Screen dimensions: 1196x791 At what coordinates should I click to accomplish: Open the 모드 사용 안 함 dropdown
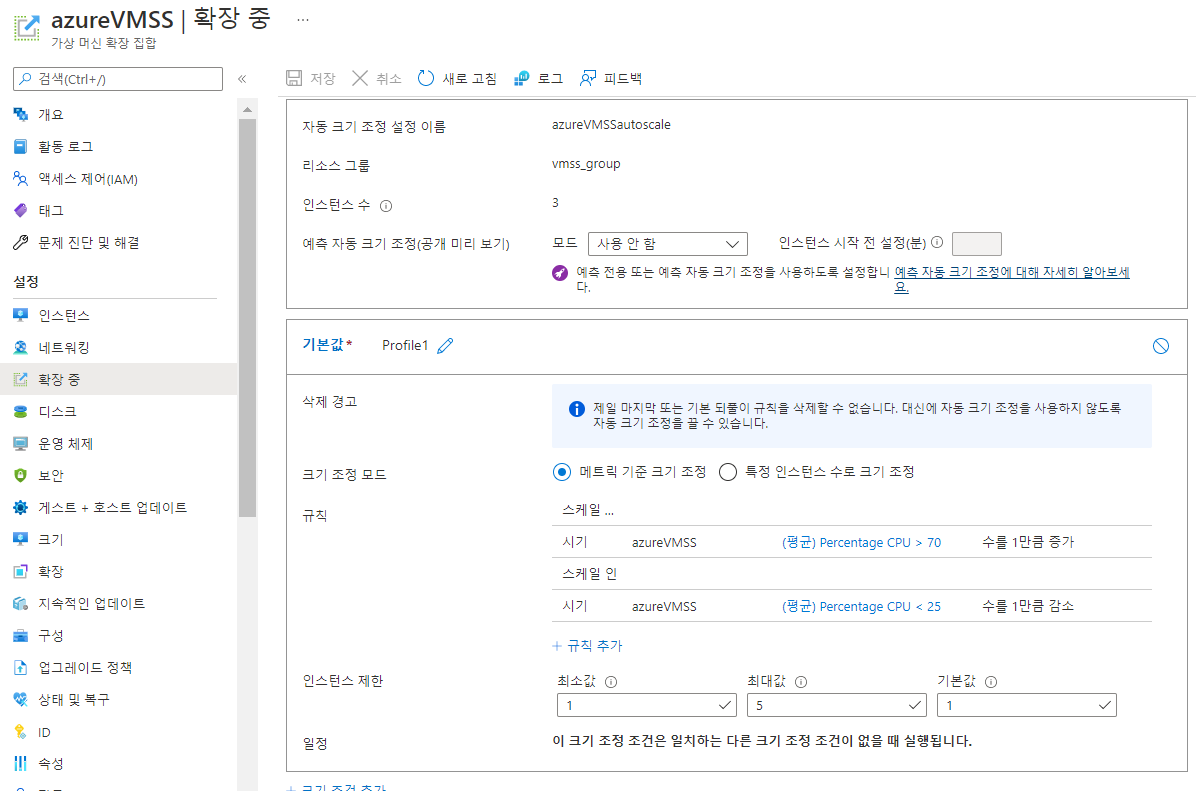coord(667,244)
